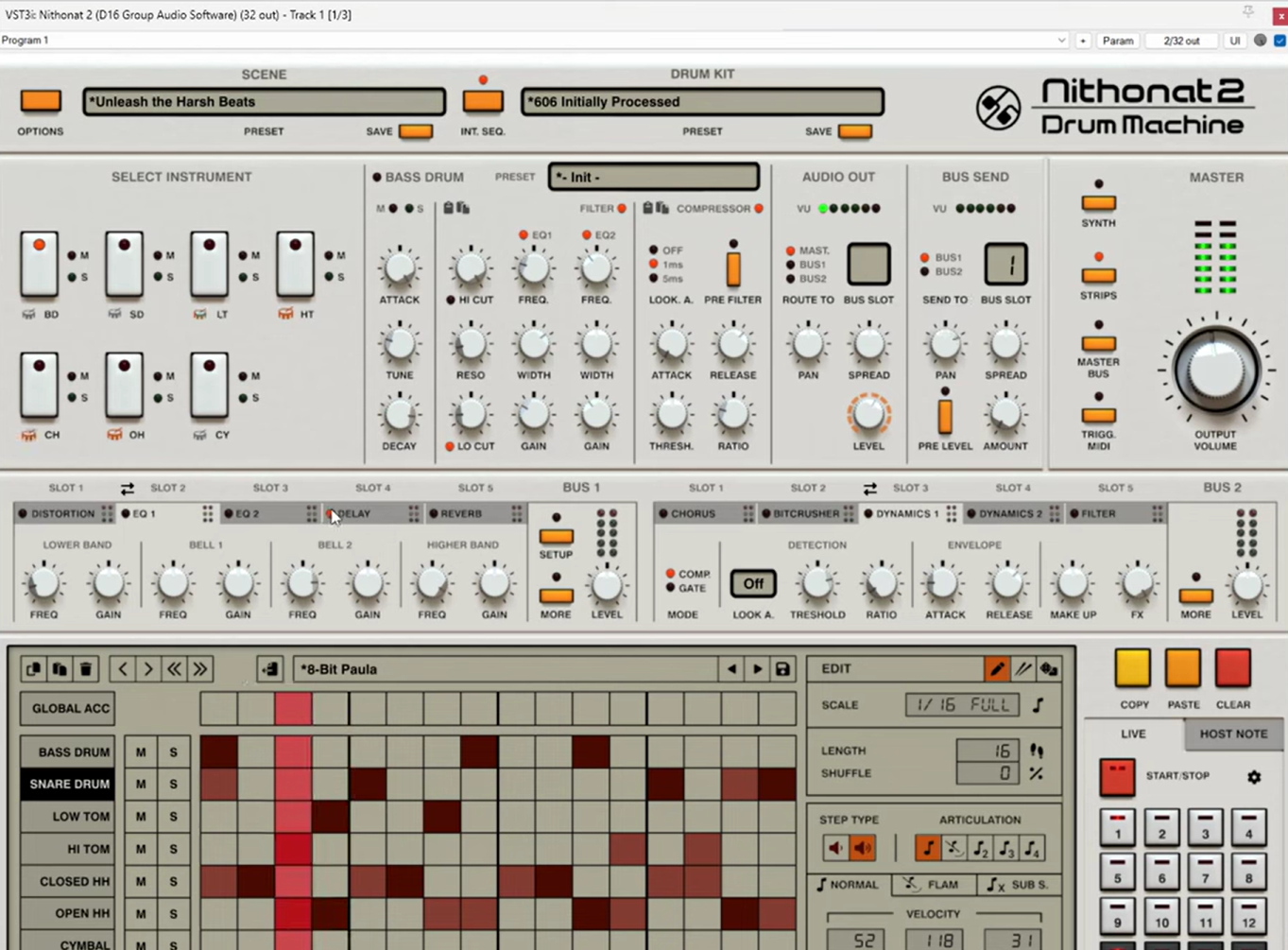Click the red CLEAR button
This screenshot has width=1288, height=950.
(1232, 667)
